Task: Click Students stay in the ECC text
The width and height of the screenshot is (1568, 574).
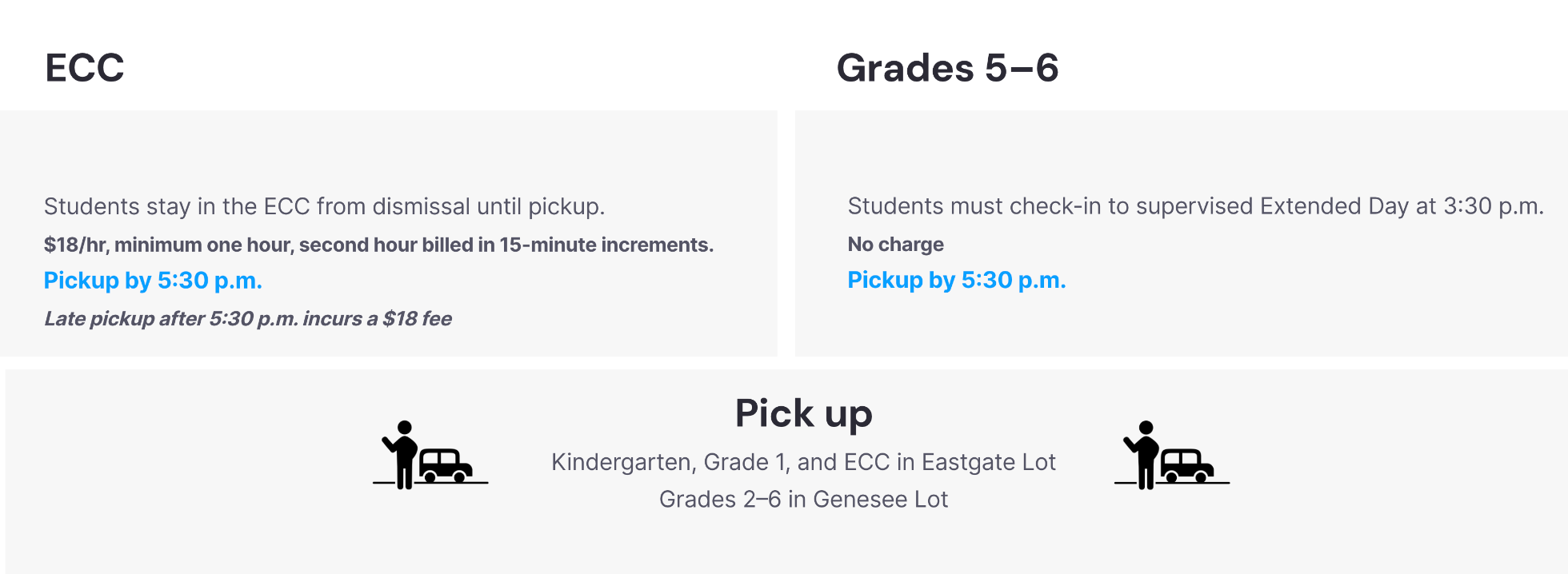Action: 324,206
